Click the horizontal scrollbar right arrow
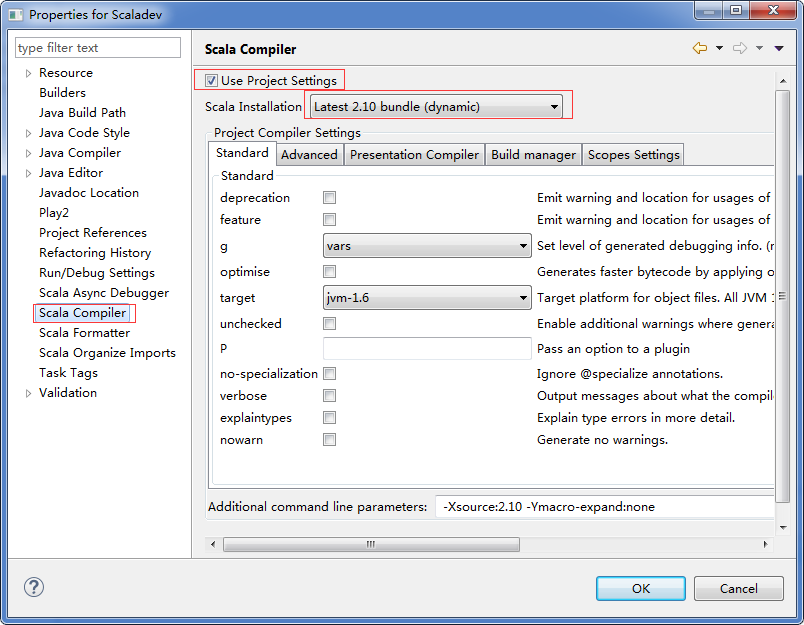Viewport: 804px width, 625px height. point(766,544)
